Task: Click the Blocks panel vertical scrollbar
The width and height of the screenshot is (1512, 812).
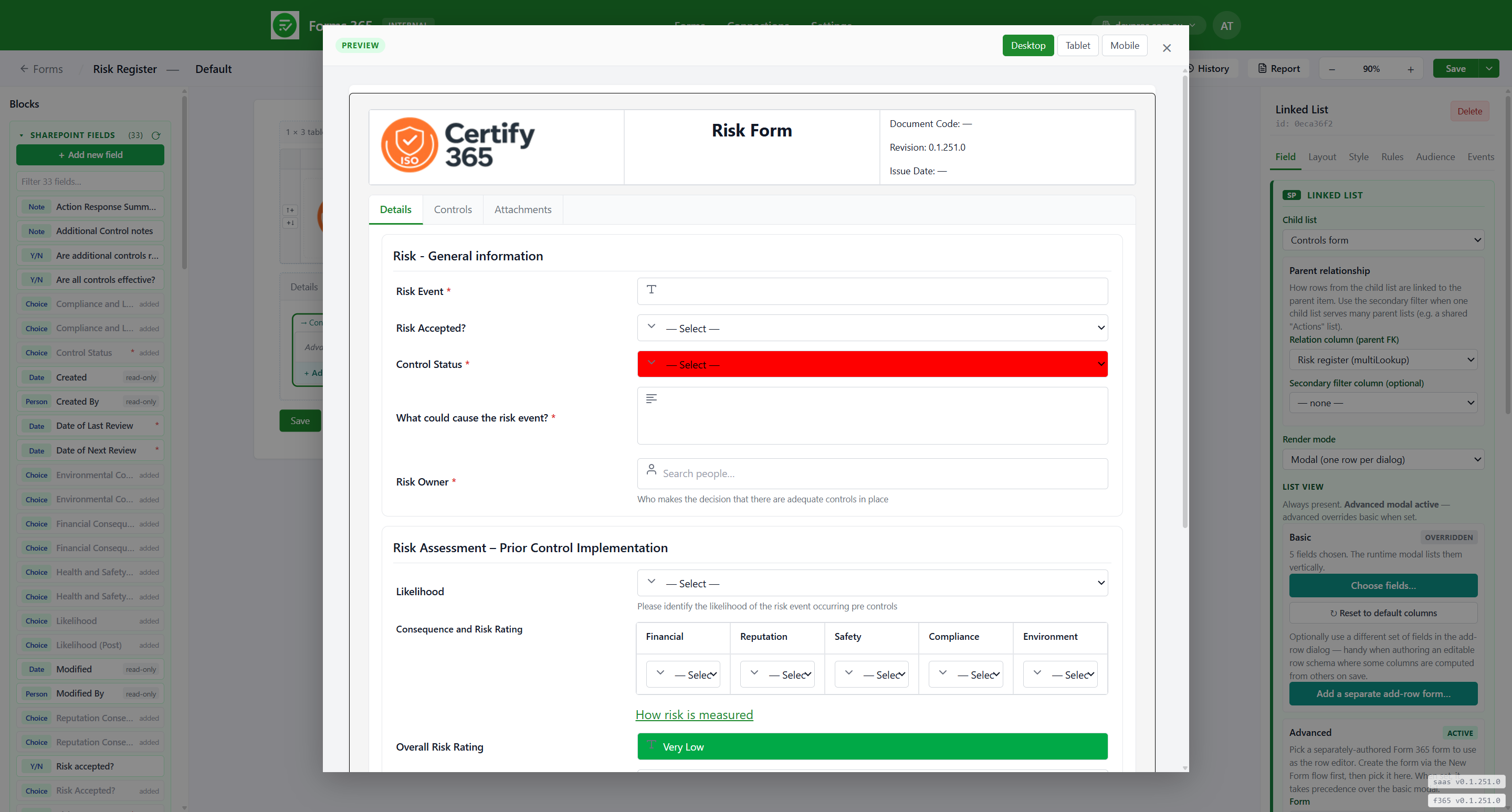Action: (x=184, y=182)
